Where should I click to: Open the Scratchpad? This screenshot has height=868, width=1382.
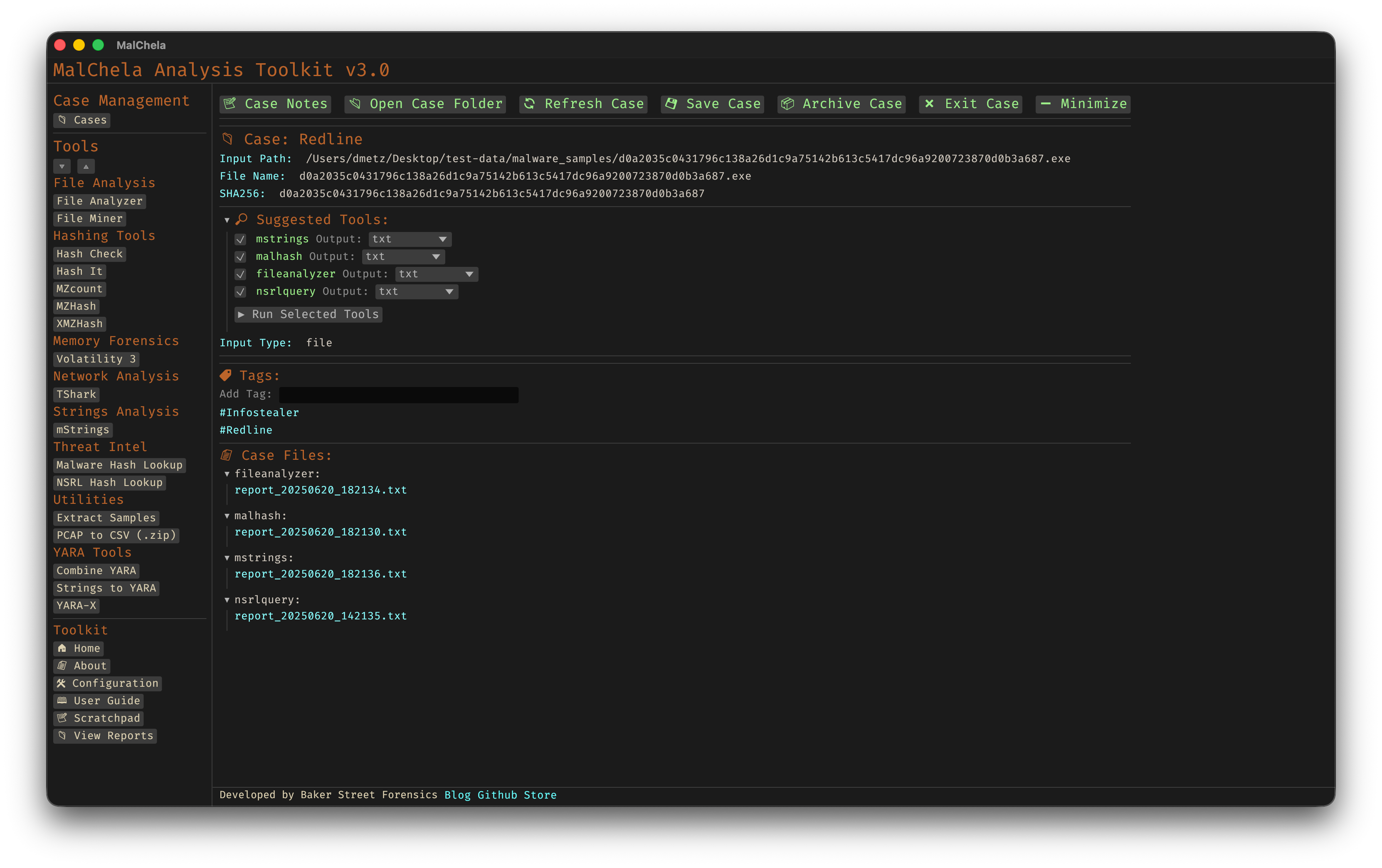pos(99,718)
